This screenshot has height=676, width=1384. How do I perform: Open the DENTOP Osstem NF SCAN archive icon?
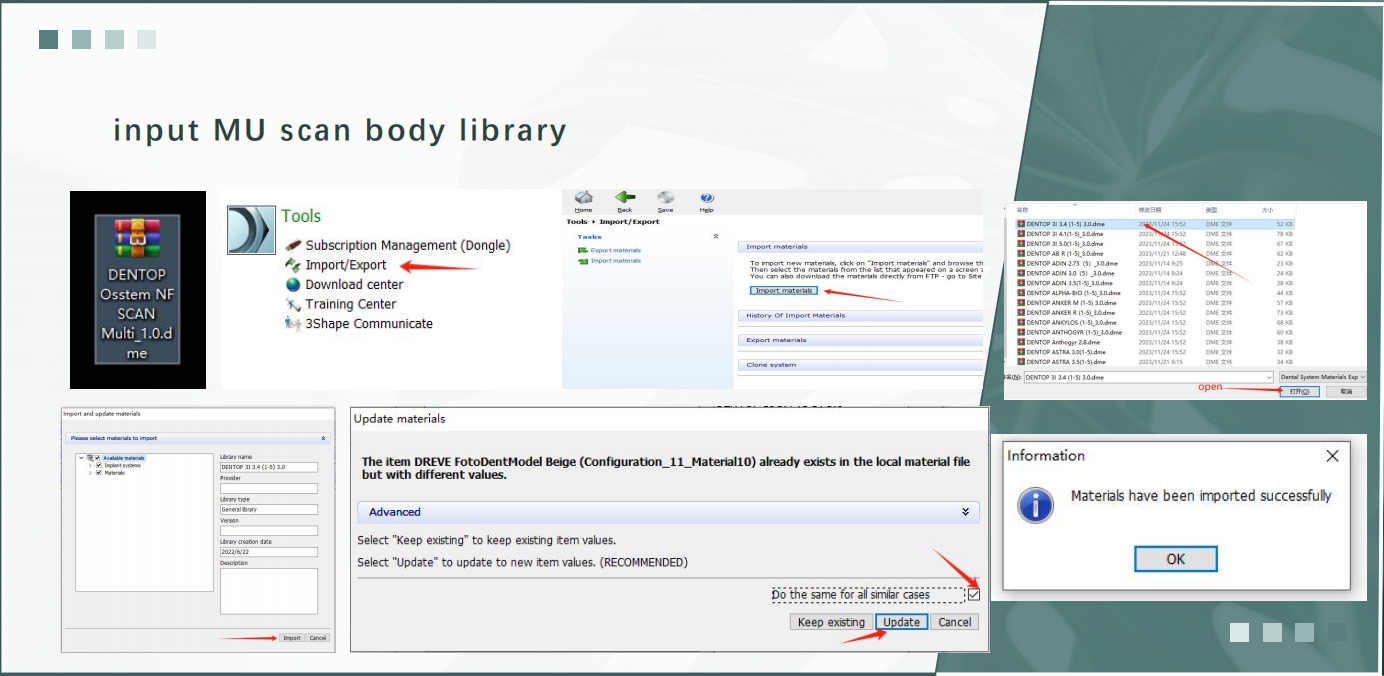[137, 237]
